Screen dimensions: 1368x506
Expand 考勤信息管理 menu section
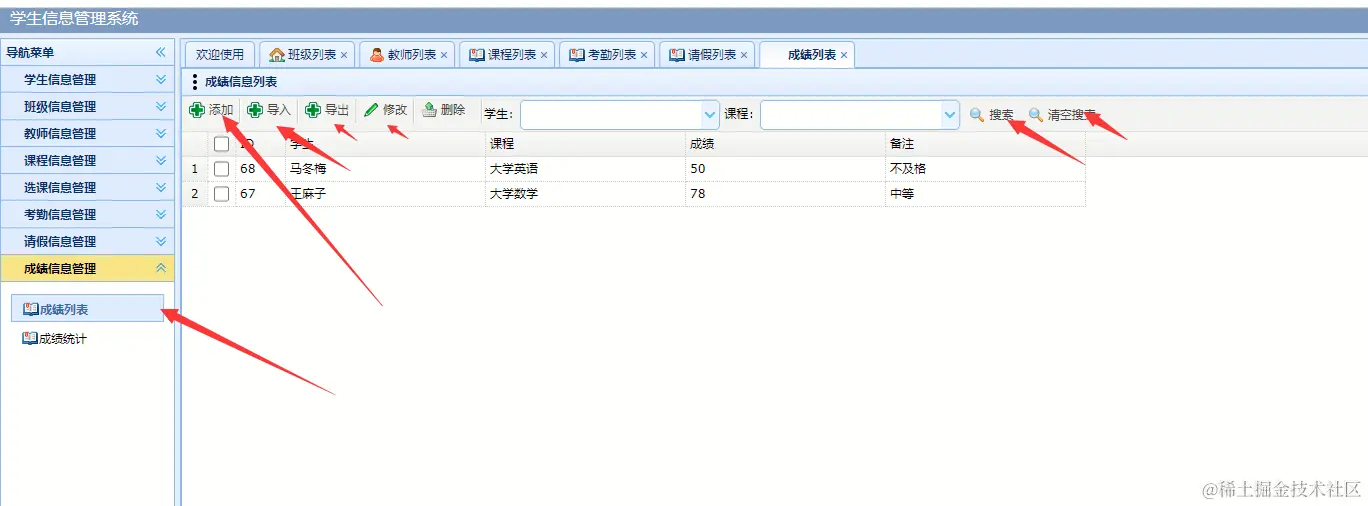pos(160,214)
